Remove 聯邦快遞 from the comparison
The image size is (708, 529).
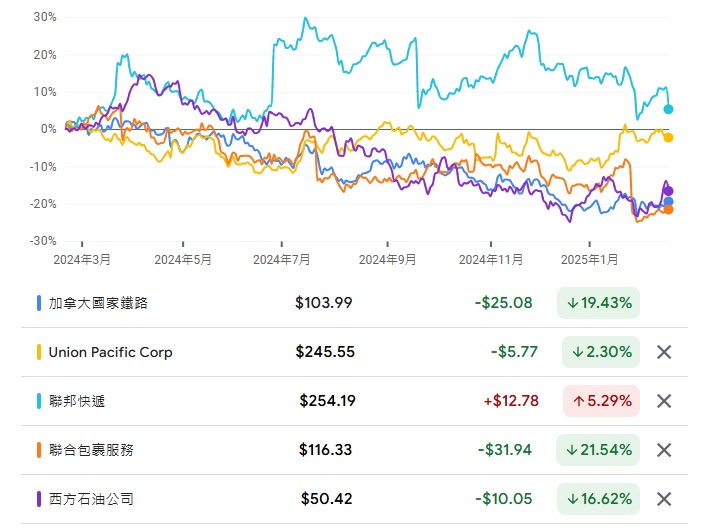[664, 401]
